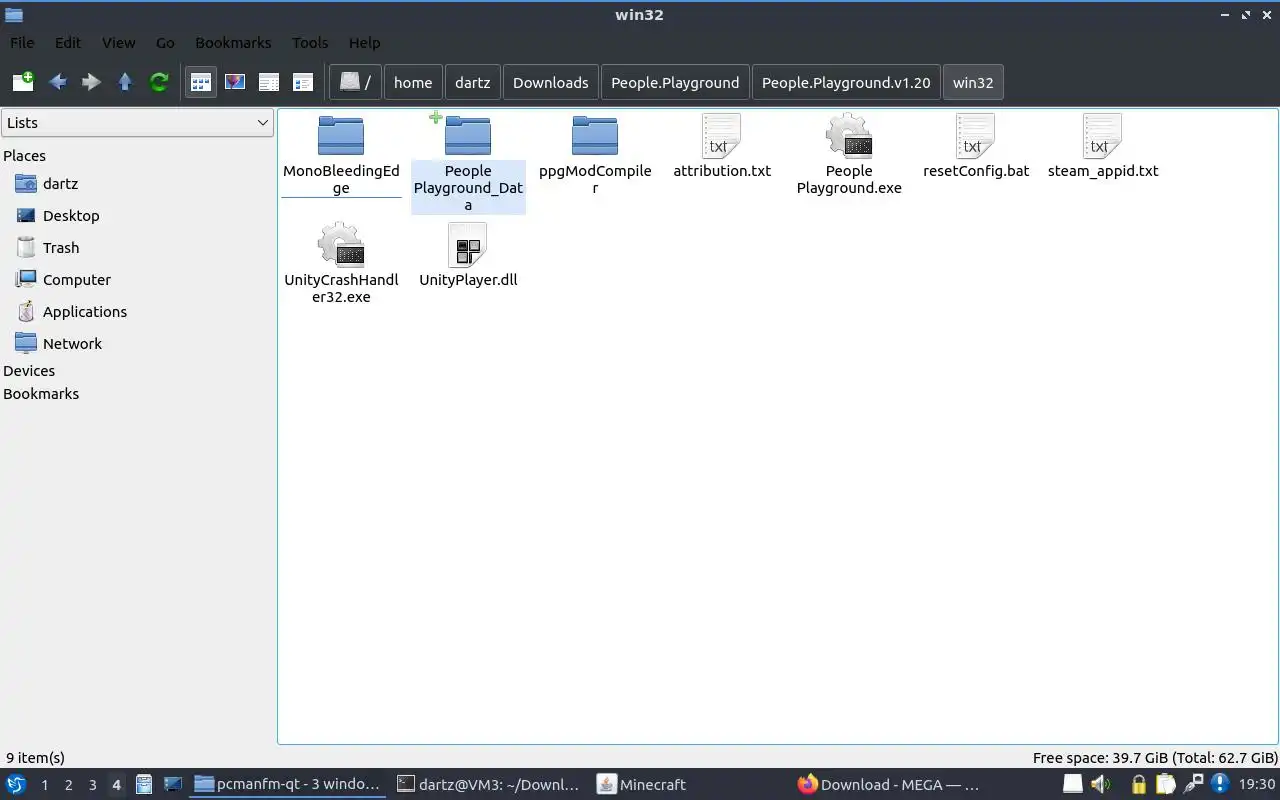
Task: Expand the Lists side pane dropdown
Action: (x=137, y=123)
